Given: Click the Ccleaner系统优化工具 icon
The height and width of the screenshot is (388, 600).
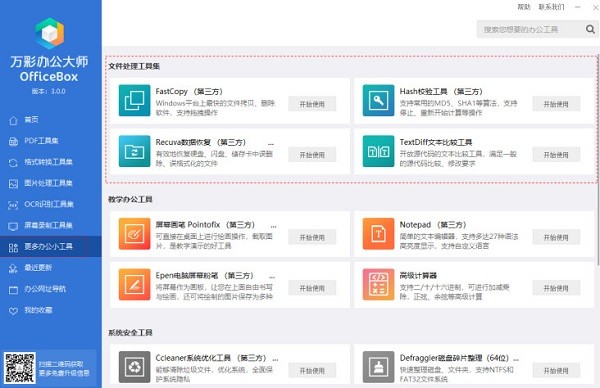Looking at the screenshot, I should [134, 367].
